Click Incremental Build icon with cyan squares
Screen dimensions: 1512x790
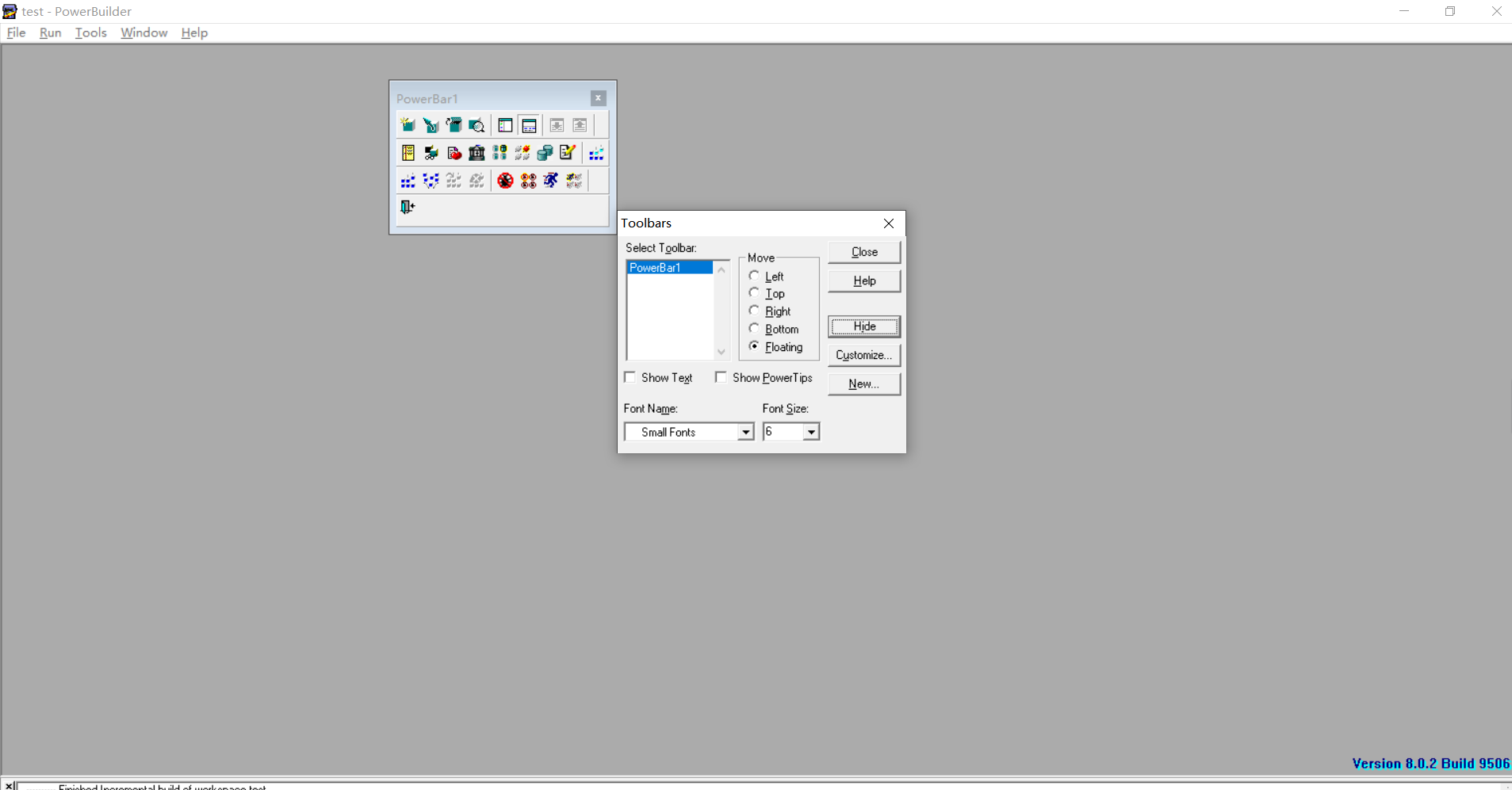tap(596, 153)
